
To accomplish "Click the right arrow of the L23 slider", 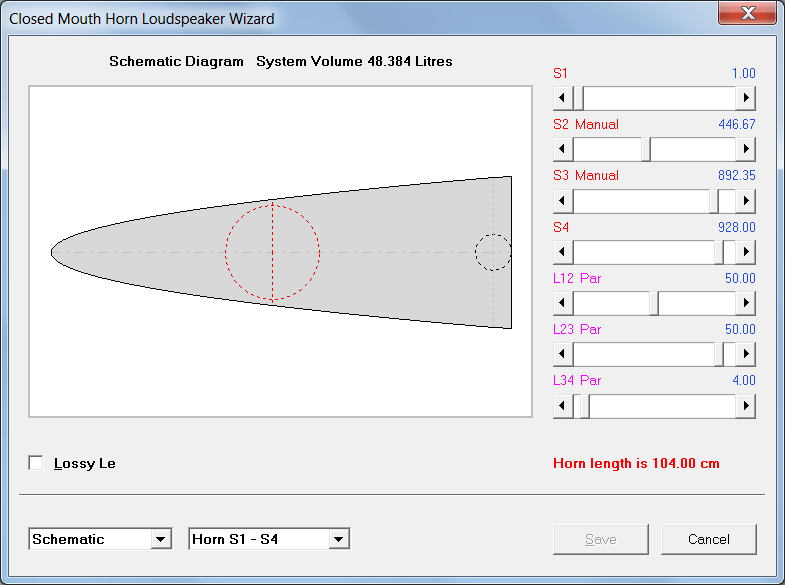I will (745, 354).
